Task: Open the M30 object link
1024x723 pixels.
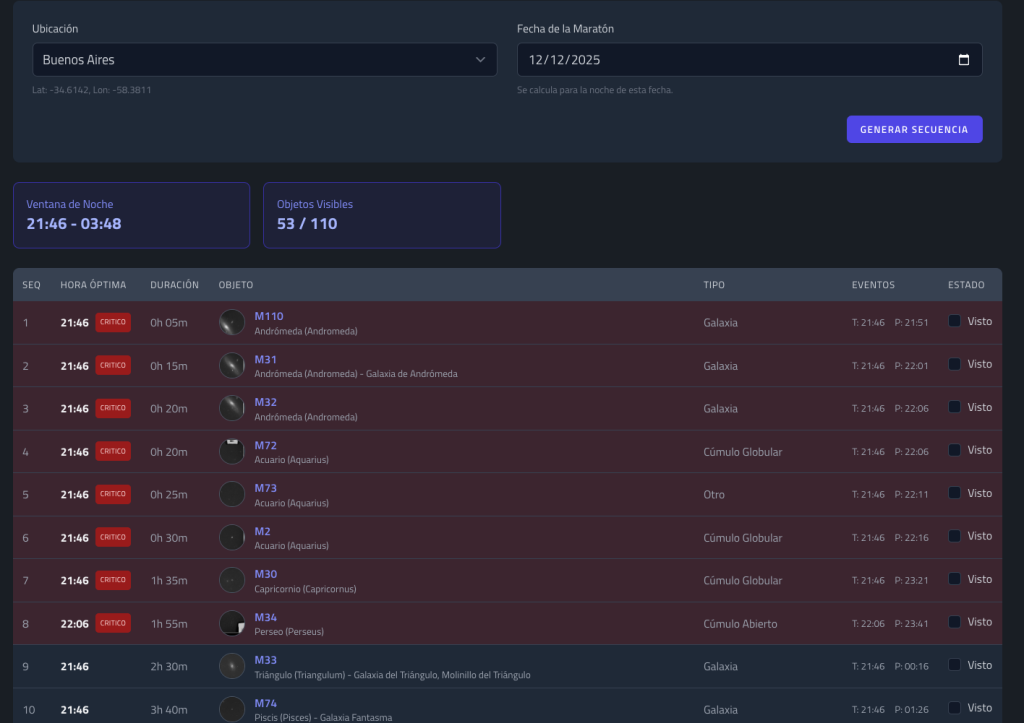Action: 265,574
